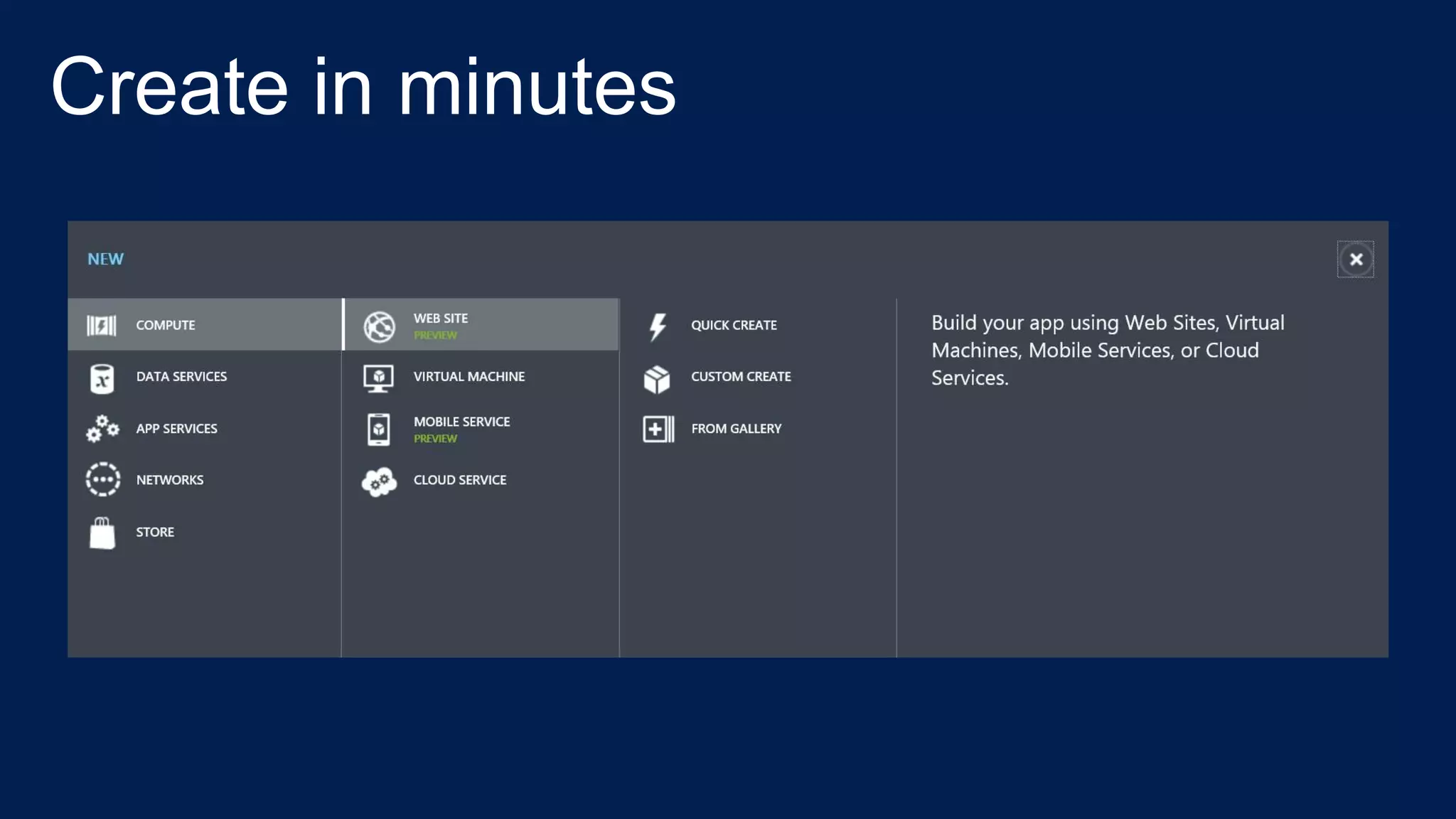
Task: Open the APP SERVICES category
Action: coord(176,429)
